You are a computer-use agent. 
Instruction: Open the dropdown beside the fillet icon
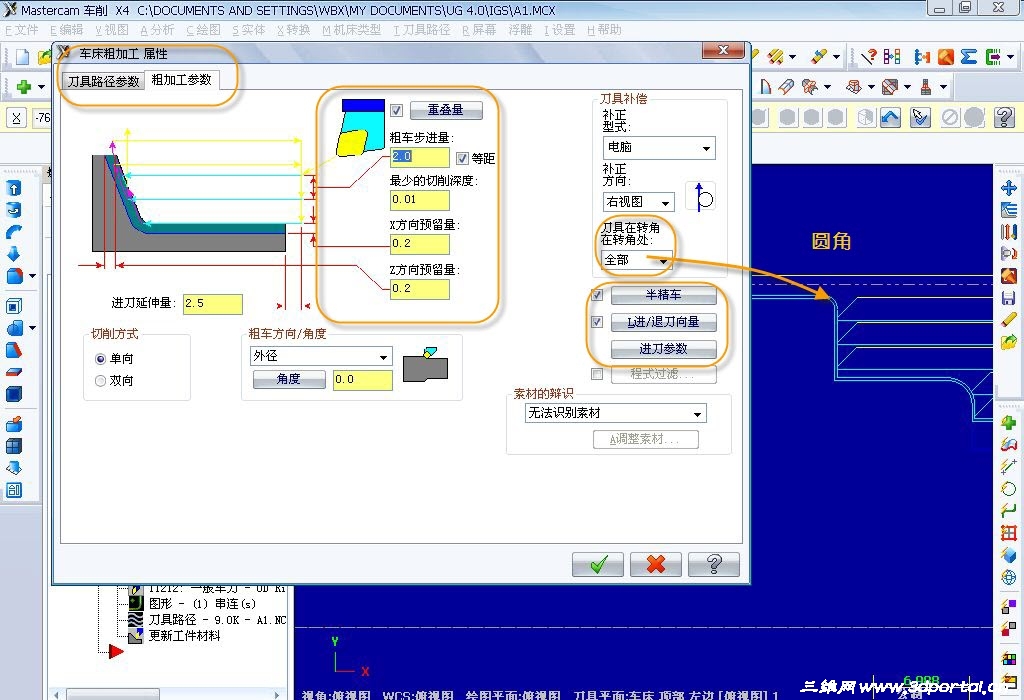32,276
